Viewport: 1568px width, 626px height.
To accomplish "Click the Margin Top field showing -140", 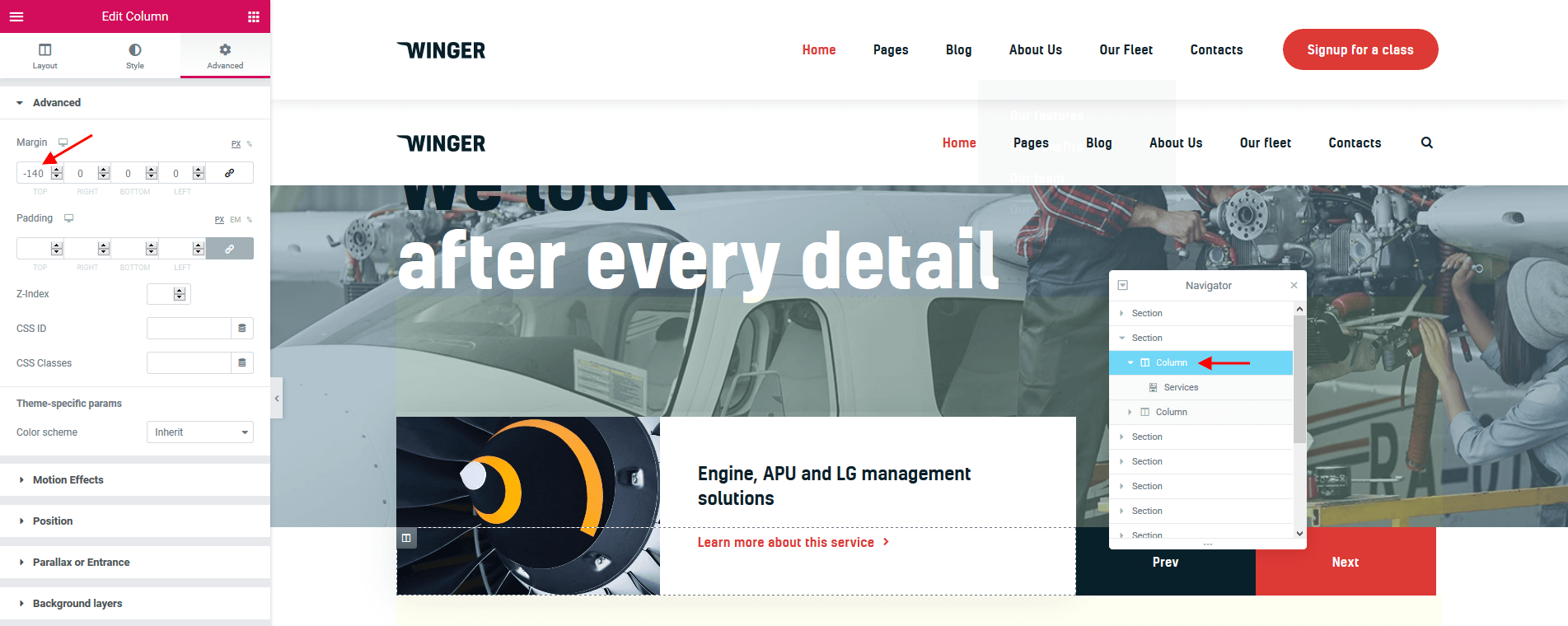I will click(34, 173).
